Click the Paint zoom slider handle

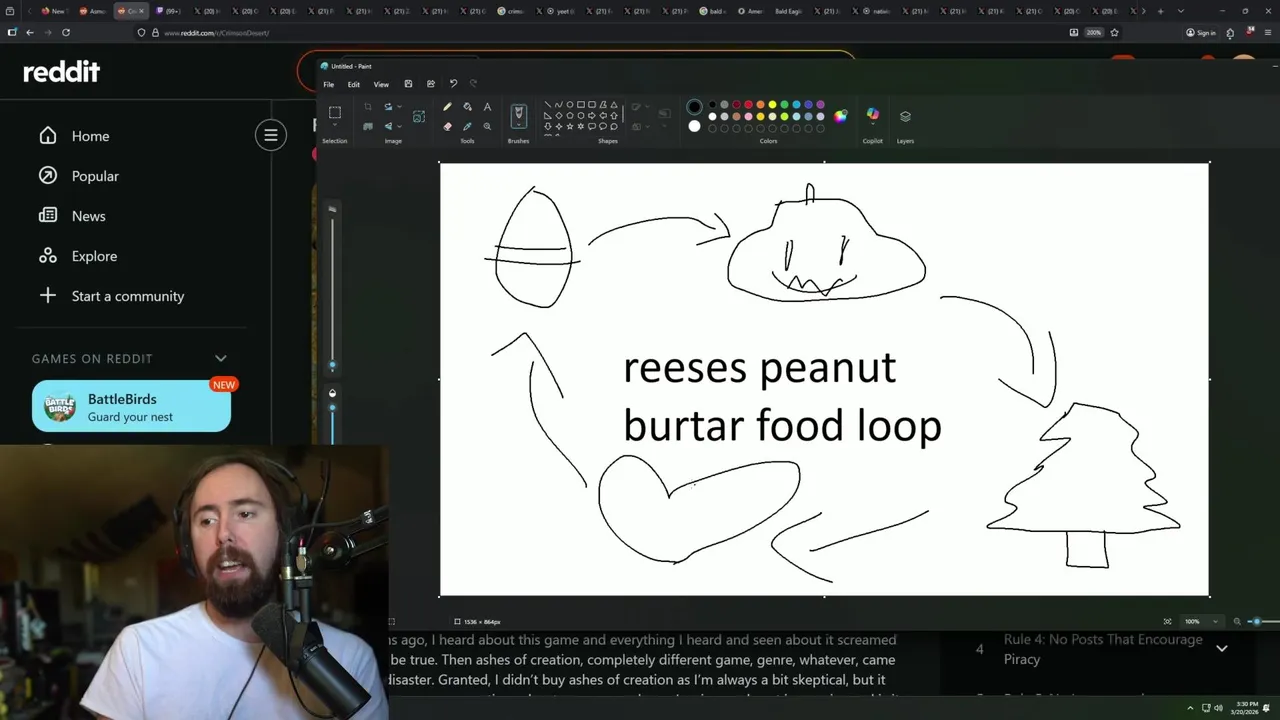[1256, 622]
